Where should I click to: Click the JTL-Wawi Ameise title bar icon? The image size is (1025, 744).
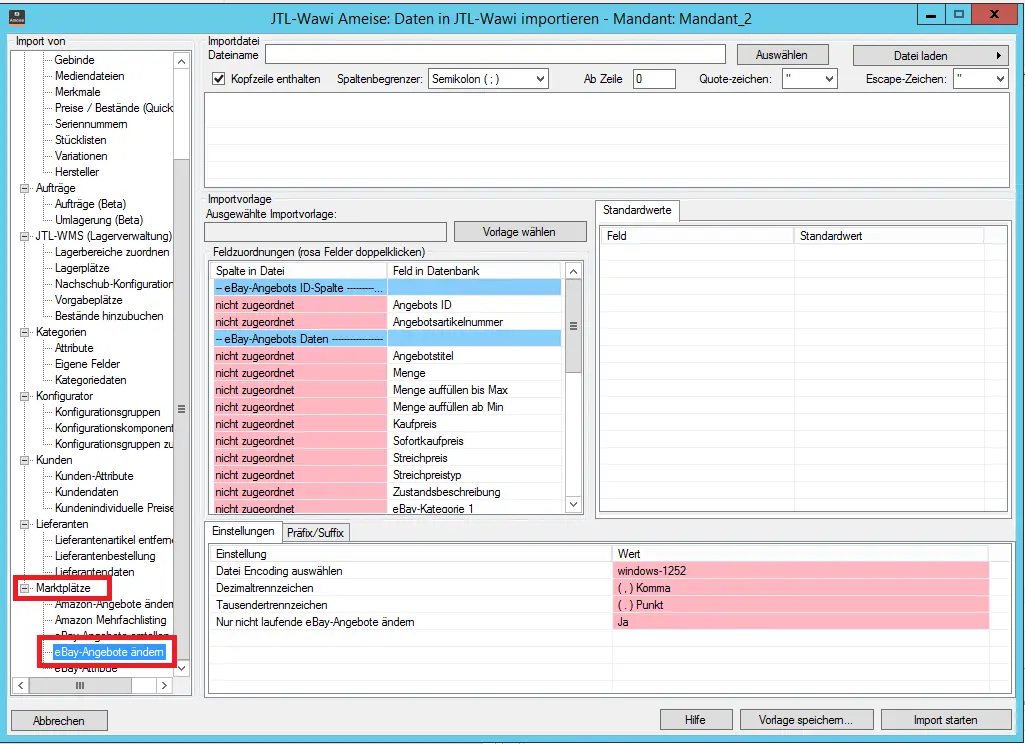pyautogui.click(x=18, y=17)
